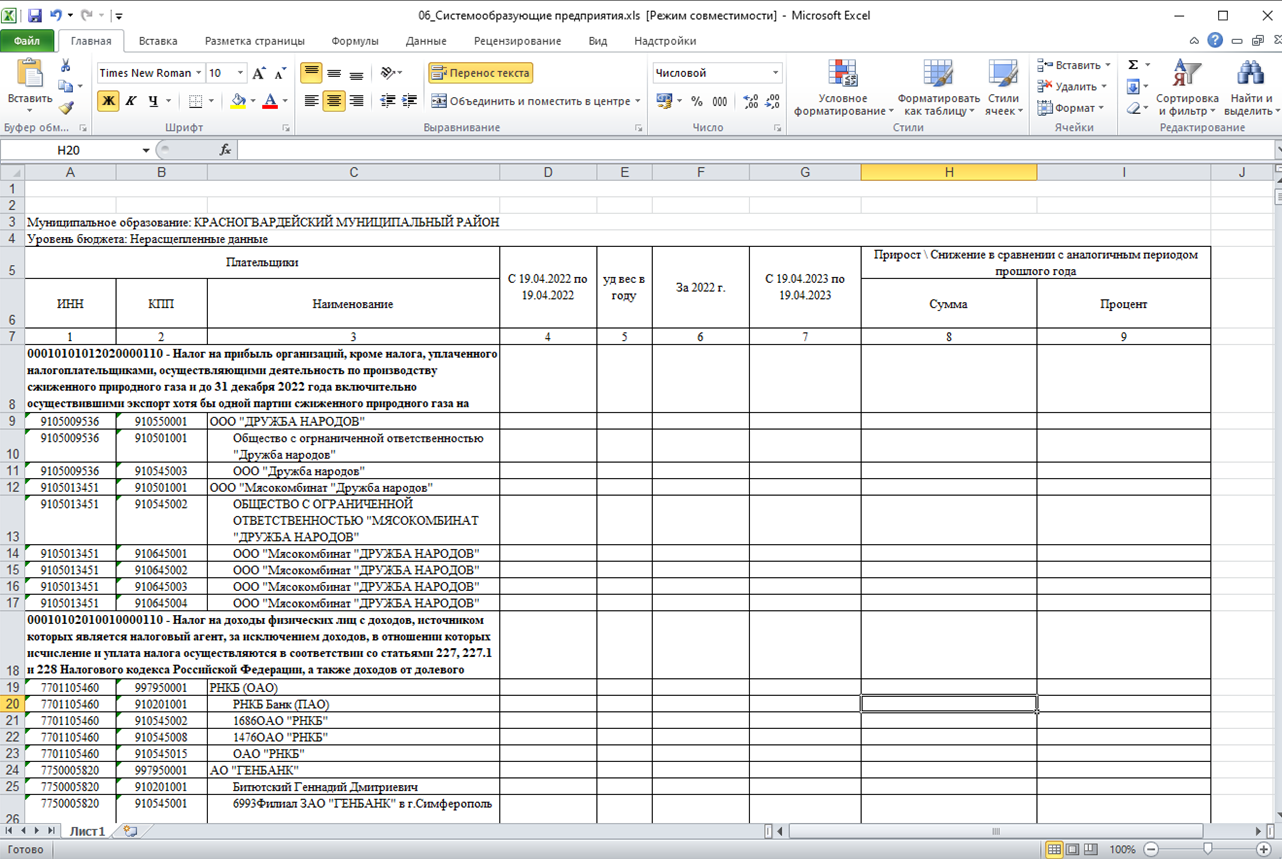The image size is (1282, 860).
Task: Click the text orientation icon
Action: pyautogui.click(x=388, y=73)
